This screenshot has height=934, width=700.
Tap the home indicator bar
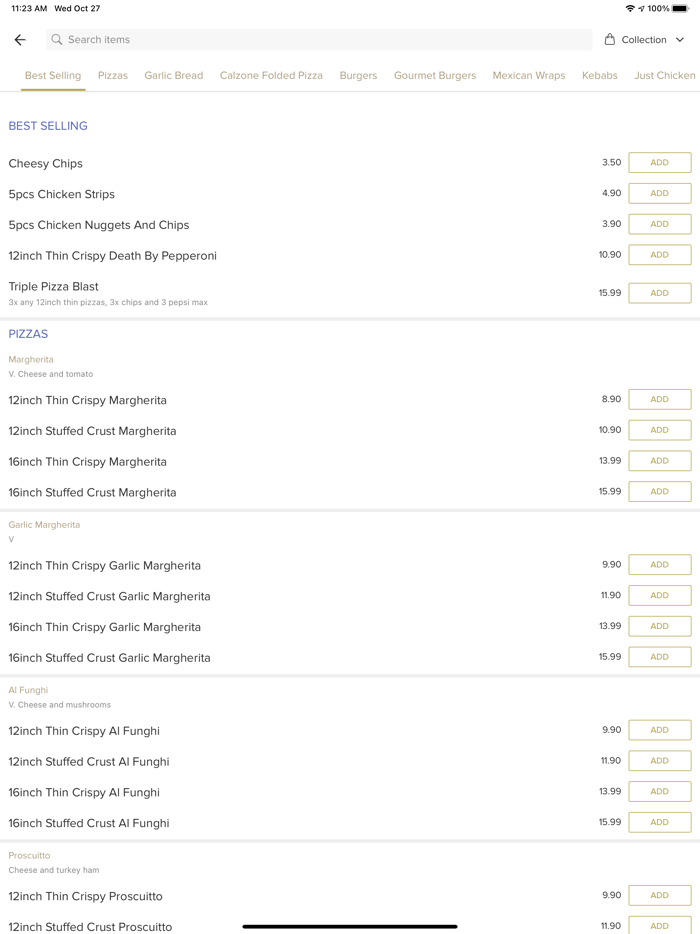[350, 926]
